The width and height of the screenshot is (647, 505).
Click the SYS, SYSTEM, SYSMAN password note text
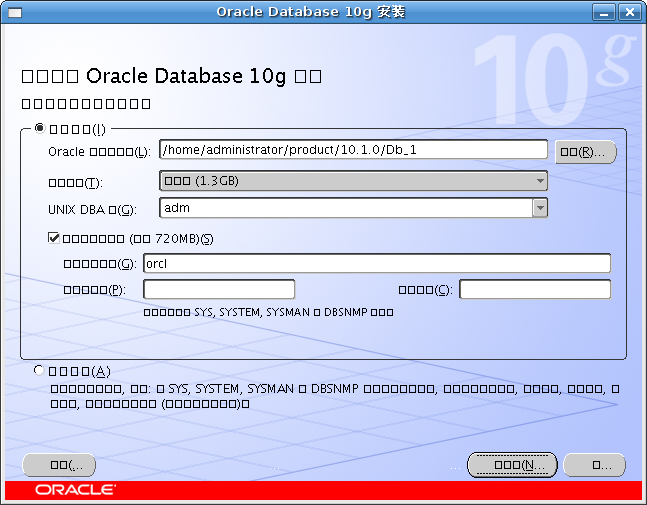tap(268, 312)
